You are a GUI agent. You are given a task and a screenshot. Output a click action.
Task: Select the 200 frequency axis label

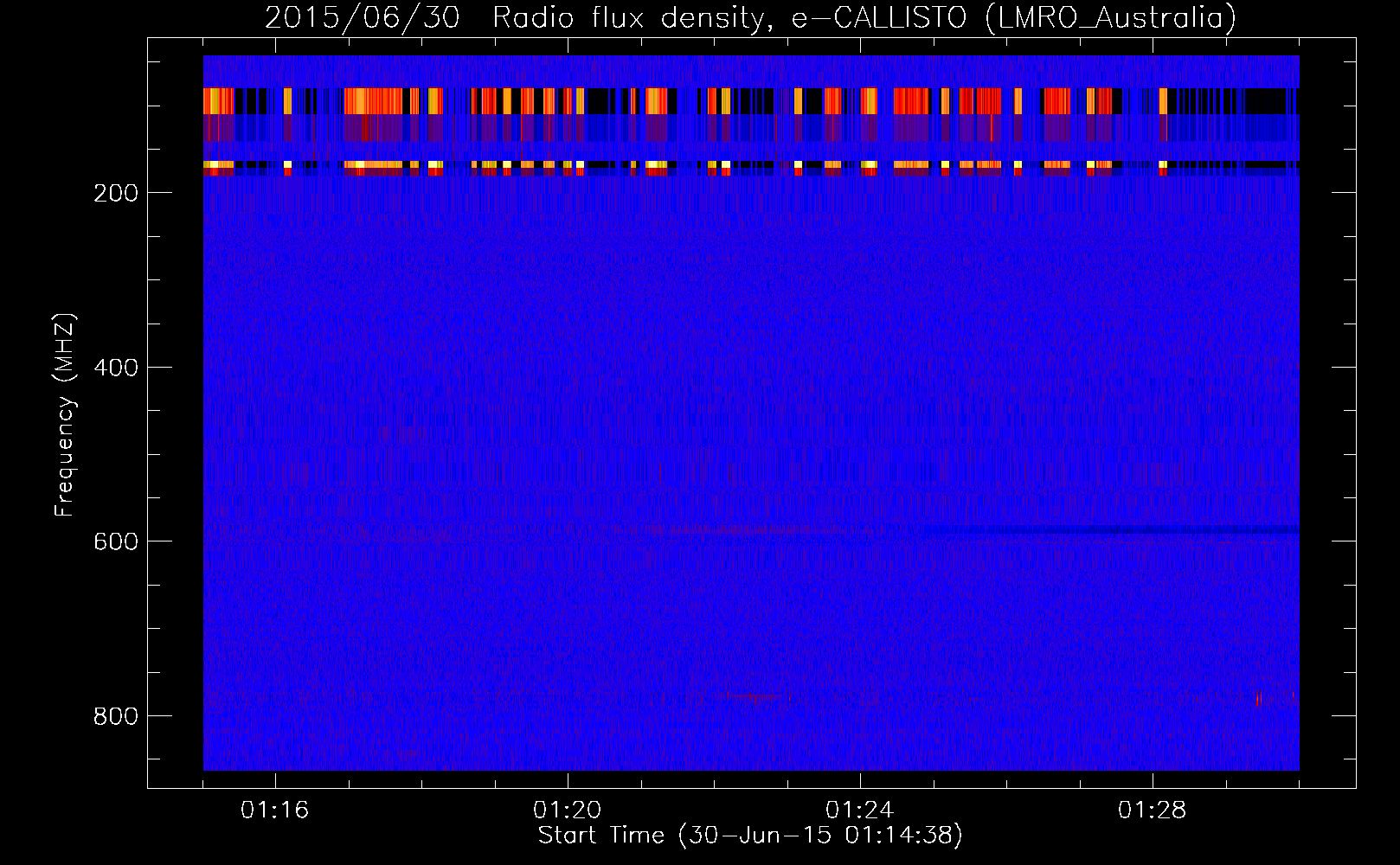point(115,193)
